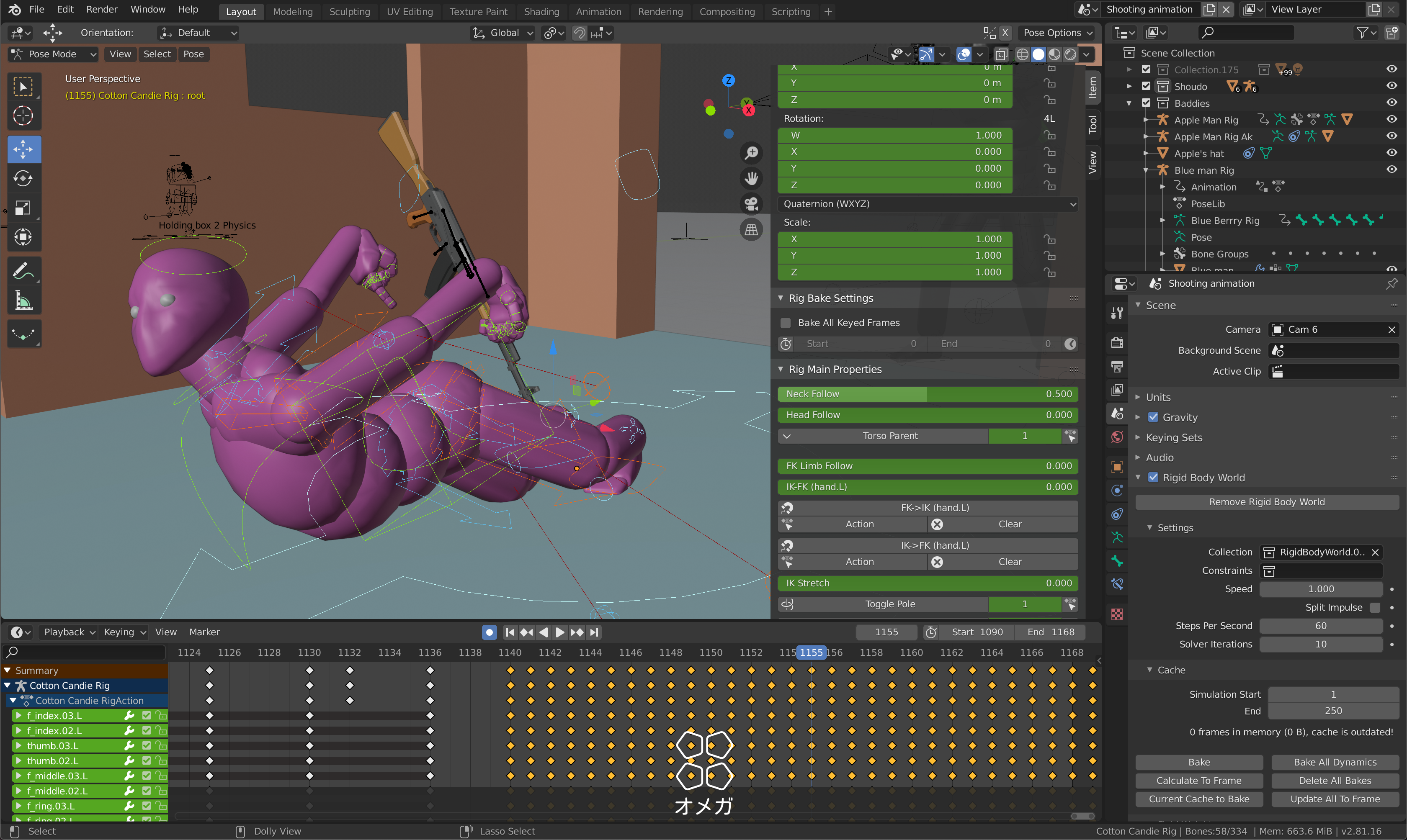
Task: Click the Delete All Bakes button
Action: click(x=1335, y=781)
